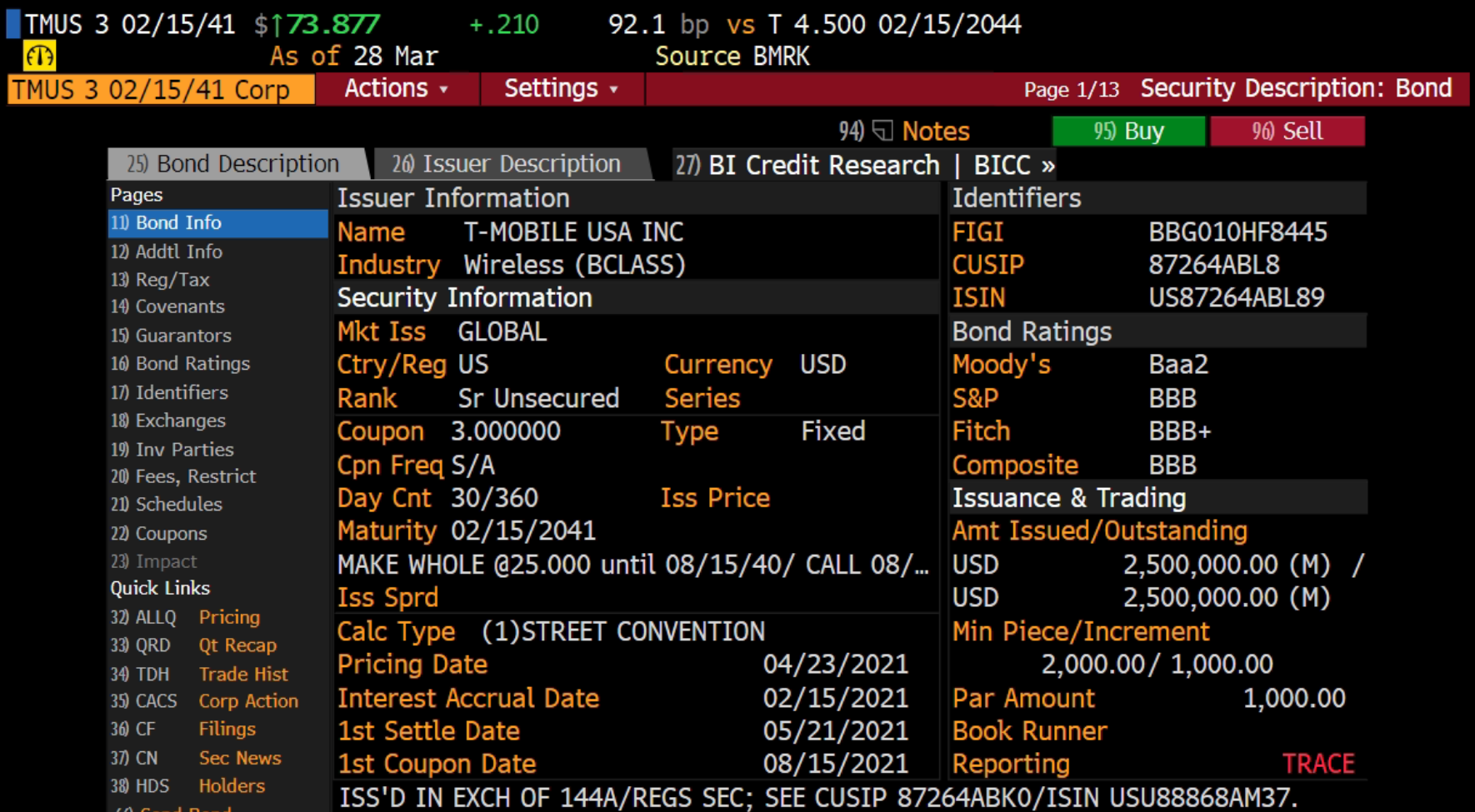Viewport: 1475px width, 812px height.
Task: Click the Rank value Sr Unsecured
Action: tap(538, 398)
